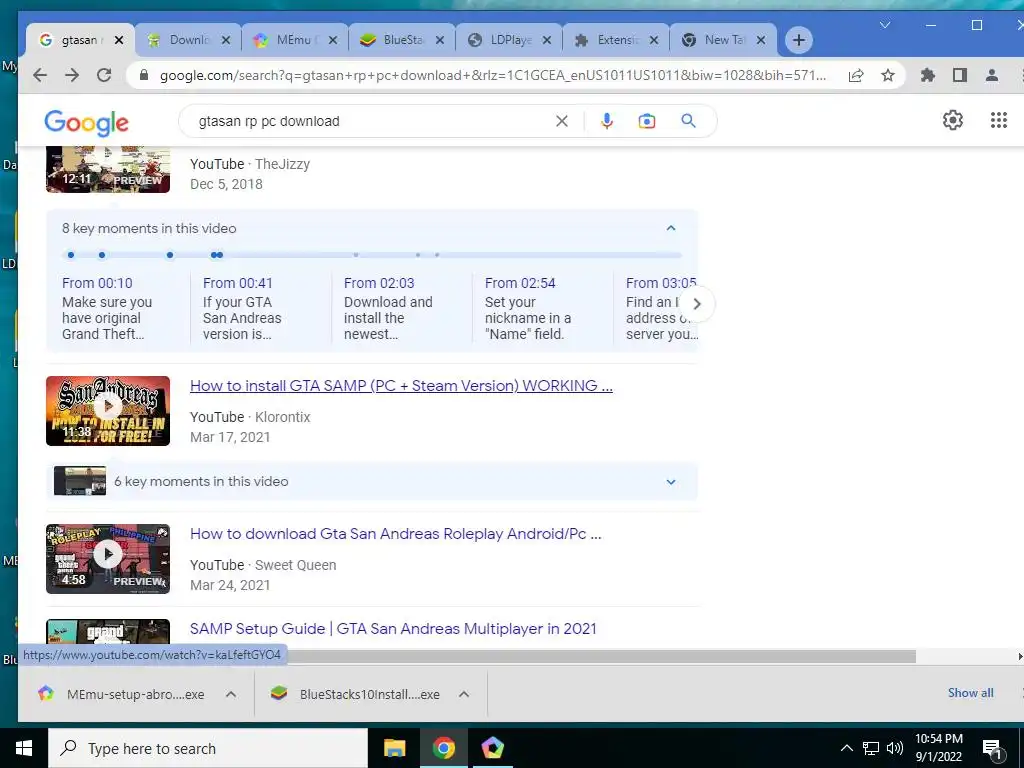Click the share page icon in address bar
Image resolution: width=1024 pixels, height=768 pixels.
click(856, 75)
